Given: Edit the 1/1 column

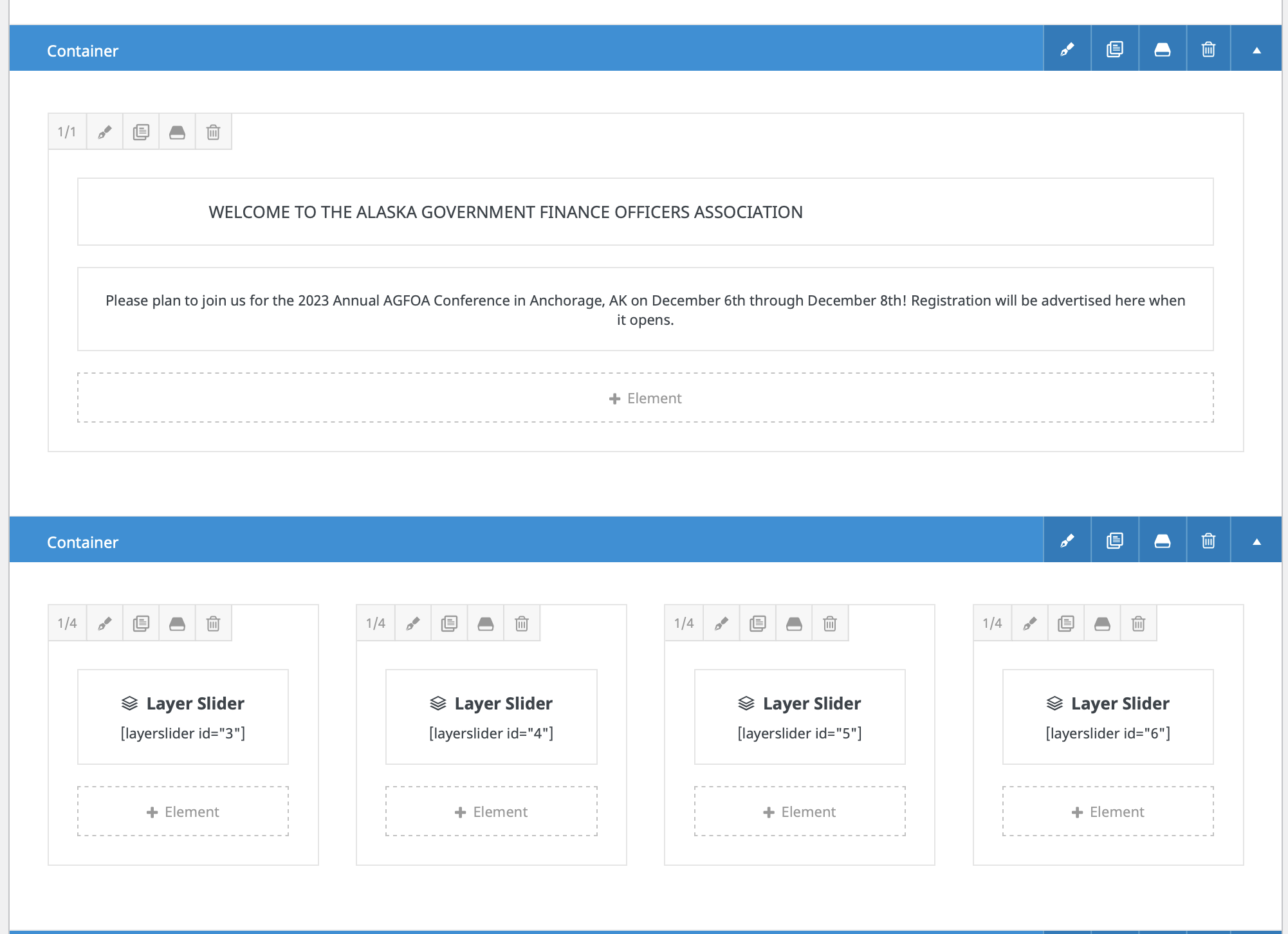Looking at the screenshot, I should 105,132.
